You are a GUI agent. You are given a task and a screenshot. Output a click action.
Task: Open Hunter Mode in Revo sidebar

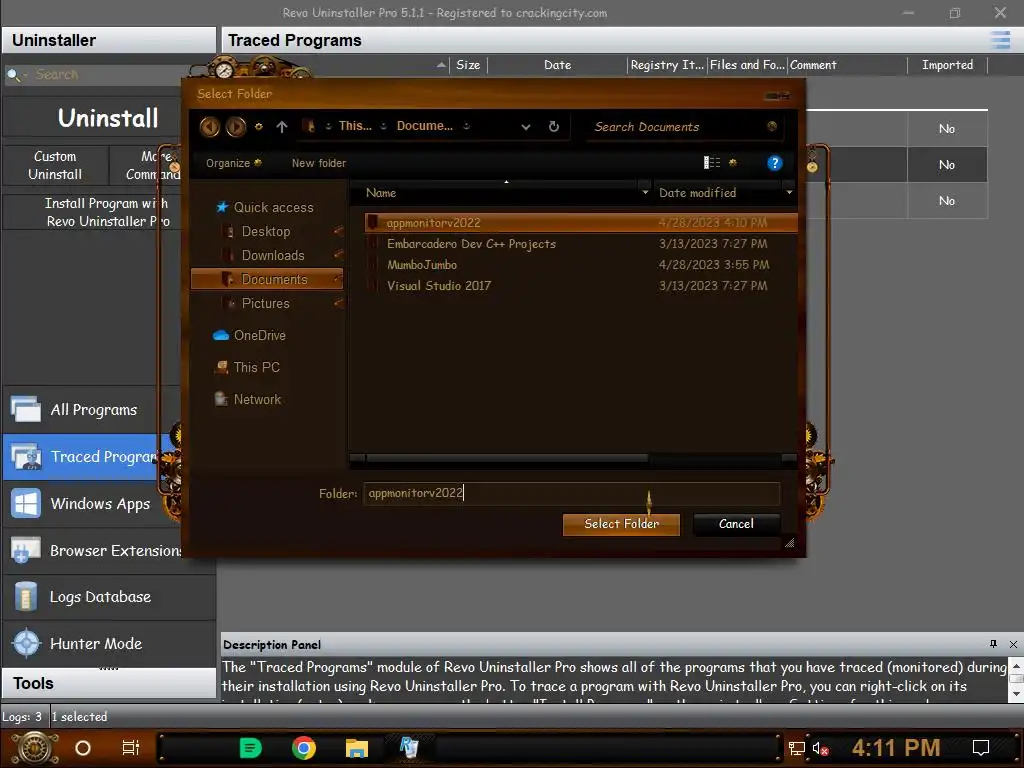pos(96,643)
